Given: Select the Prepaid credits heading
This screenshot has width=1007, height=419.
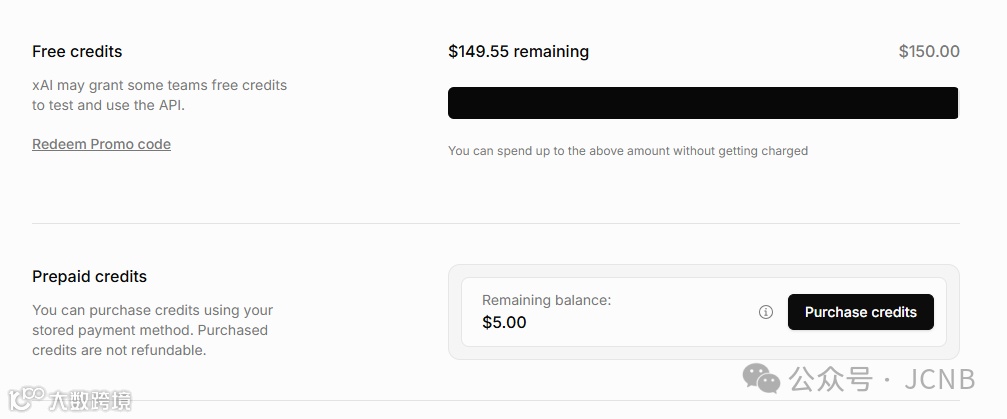Looking at the screenshot, I should click(89, 276).
